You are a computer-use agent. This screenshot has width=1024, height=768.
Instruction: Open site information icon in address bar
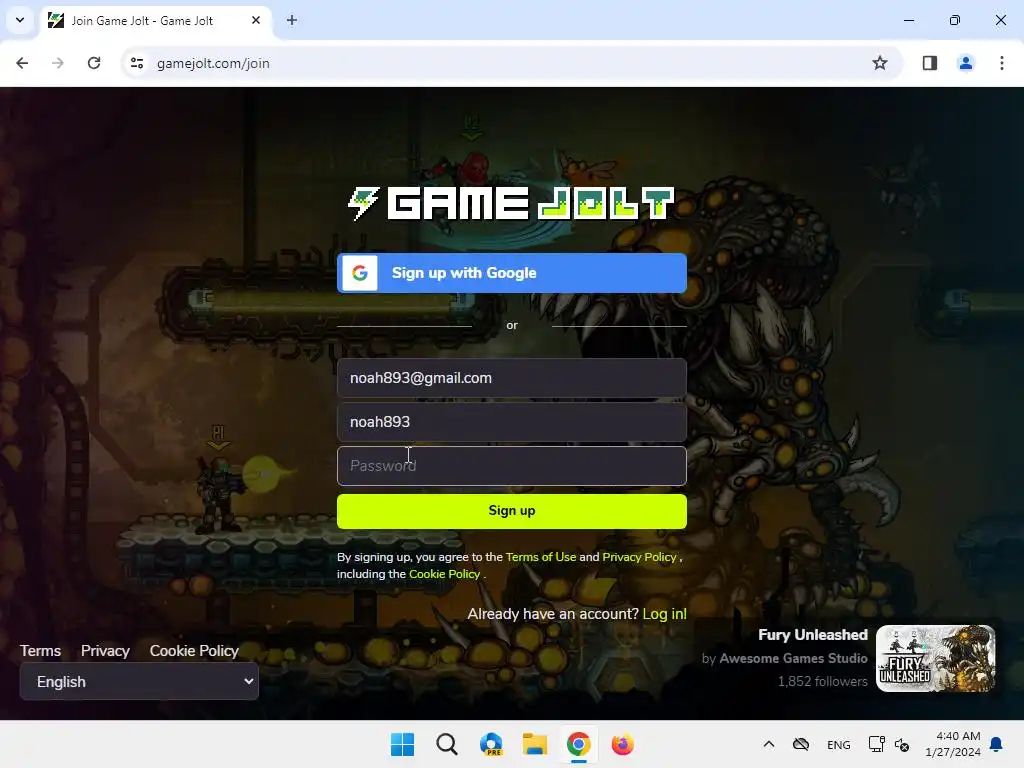point(137,63)
